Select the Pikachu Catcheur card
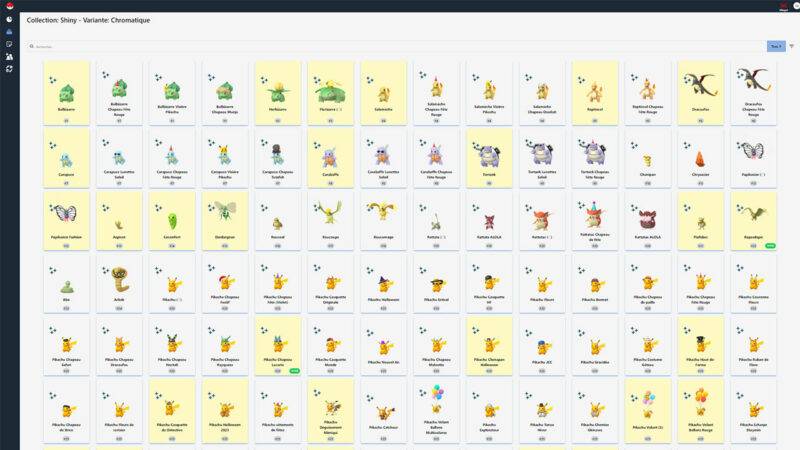This screenshot has height=450, width=800. tap(383, 411)
